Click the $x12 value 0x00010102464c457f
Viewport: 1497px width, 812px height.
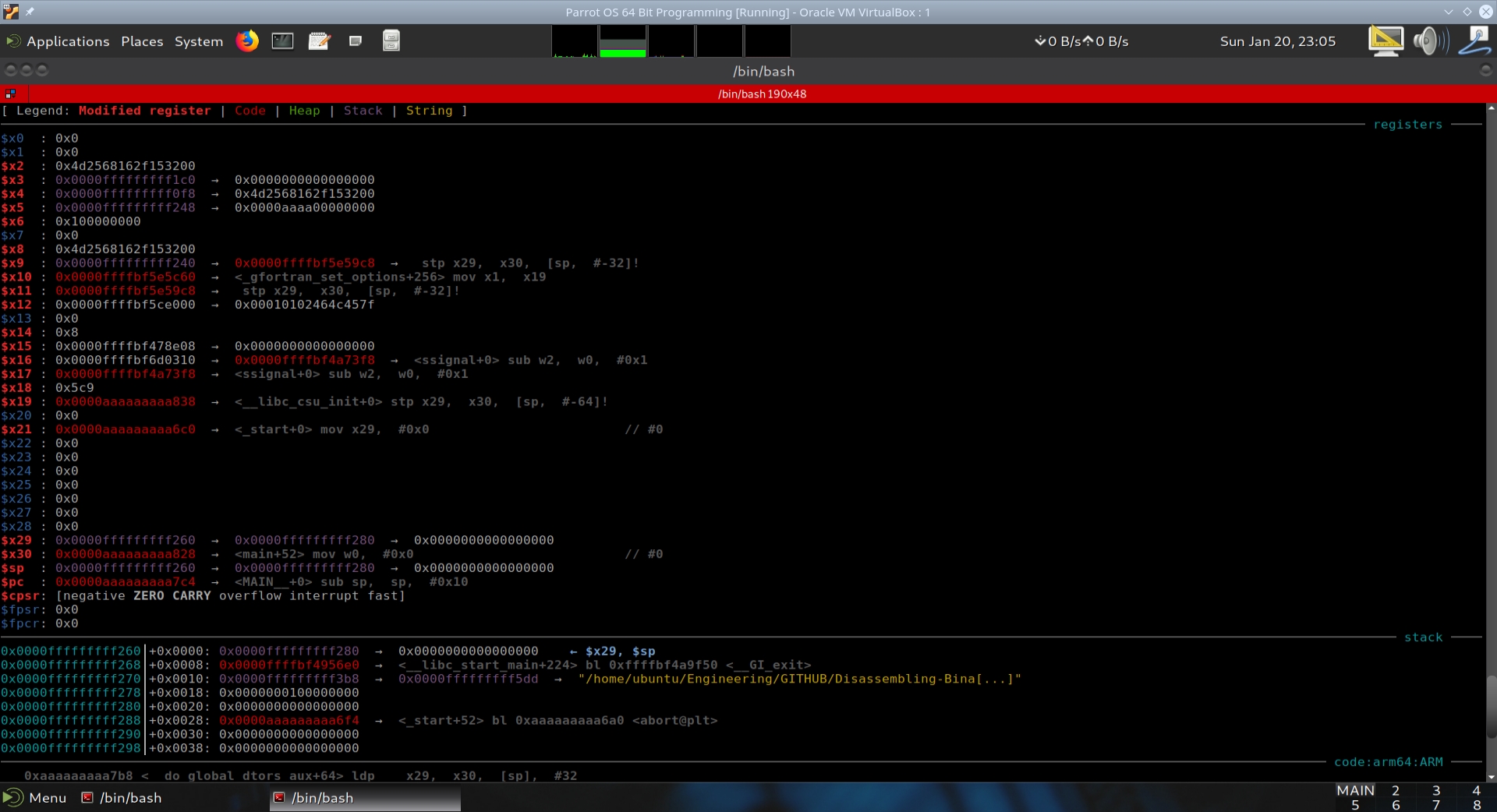[304, 305]
